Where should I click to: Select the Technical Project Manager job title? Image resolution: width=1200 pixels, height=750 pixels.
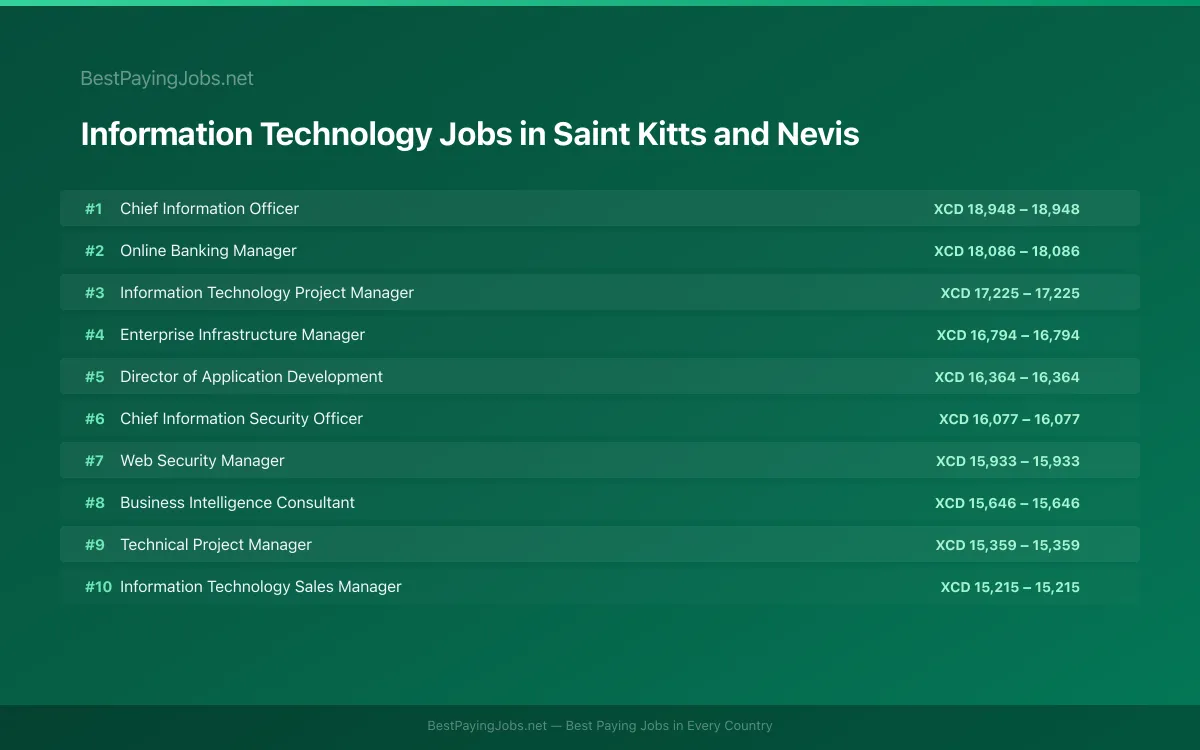[216, 544]
